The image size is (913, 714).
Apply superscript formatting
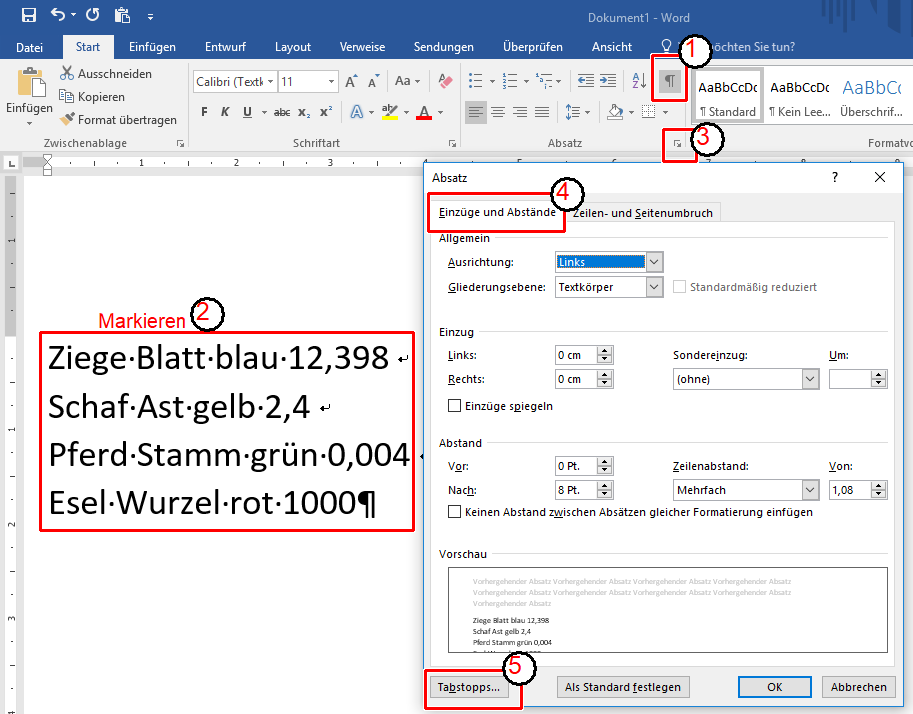click(x=326, y=112)
